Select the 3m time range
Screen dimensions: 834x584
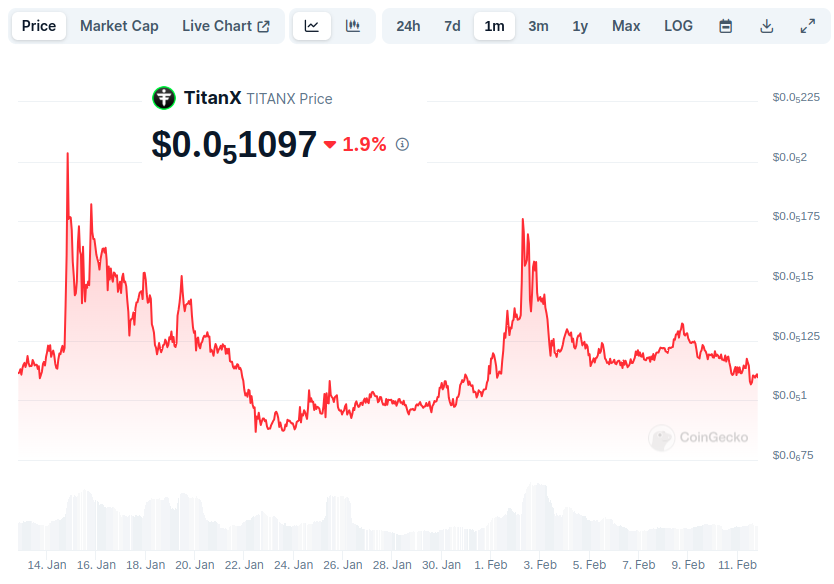[538, 26]
